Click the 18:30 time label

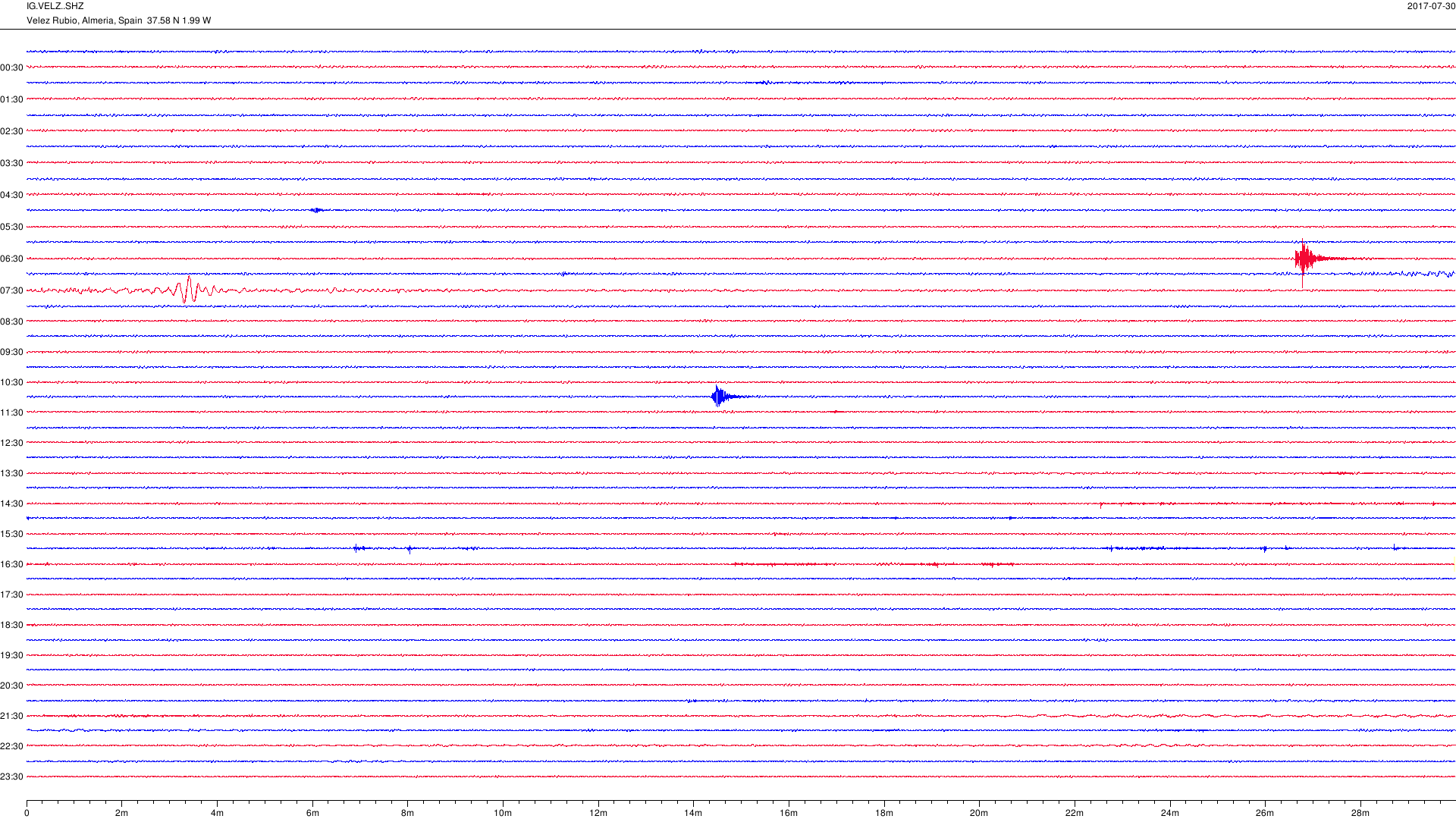(x=11, y=625)
